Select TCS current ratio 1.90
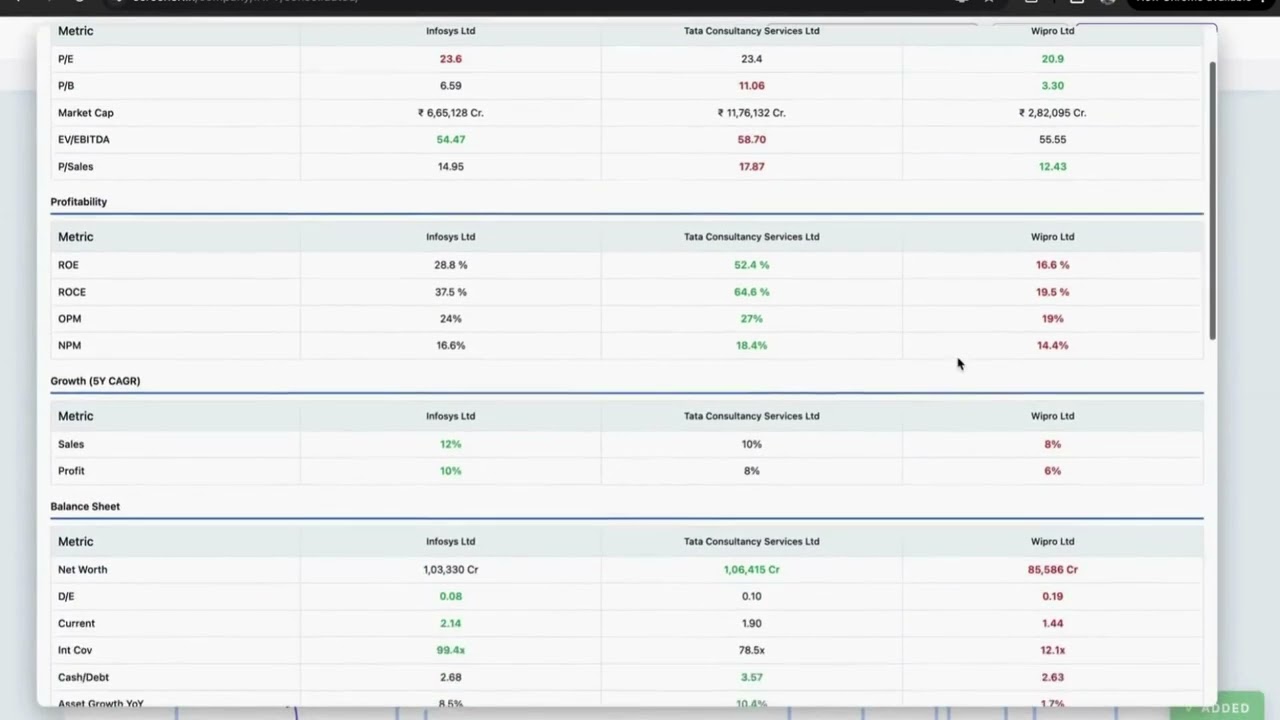 (752, 624)
